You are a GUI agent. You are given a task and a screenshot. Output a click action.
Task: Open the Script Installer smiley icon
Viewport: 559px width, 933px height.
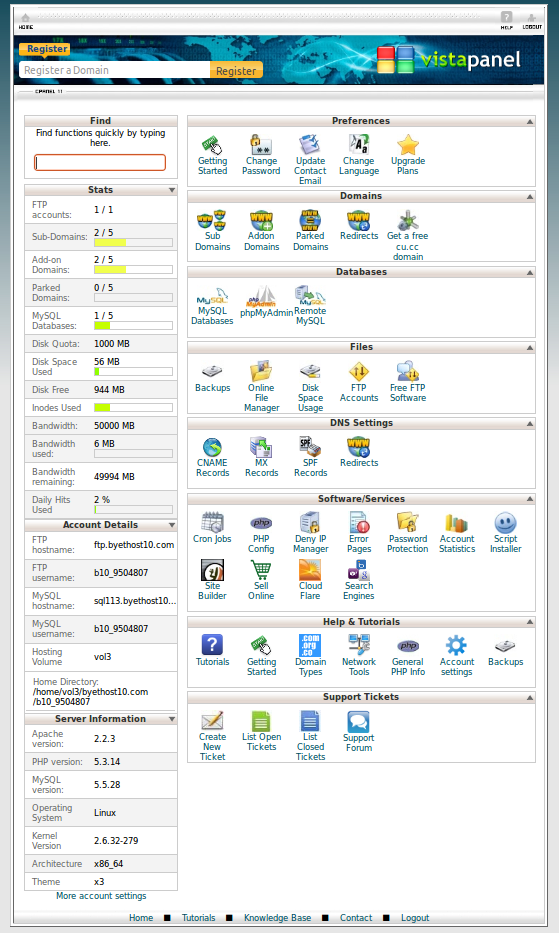click(x=505, y=522)
